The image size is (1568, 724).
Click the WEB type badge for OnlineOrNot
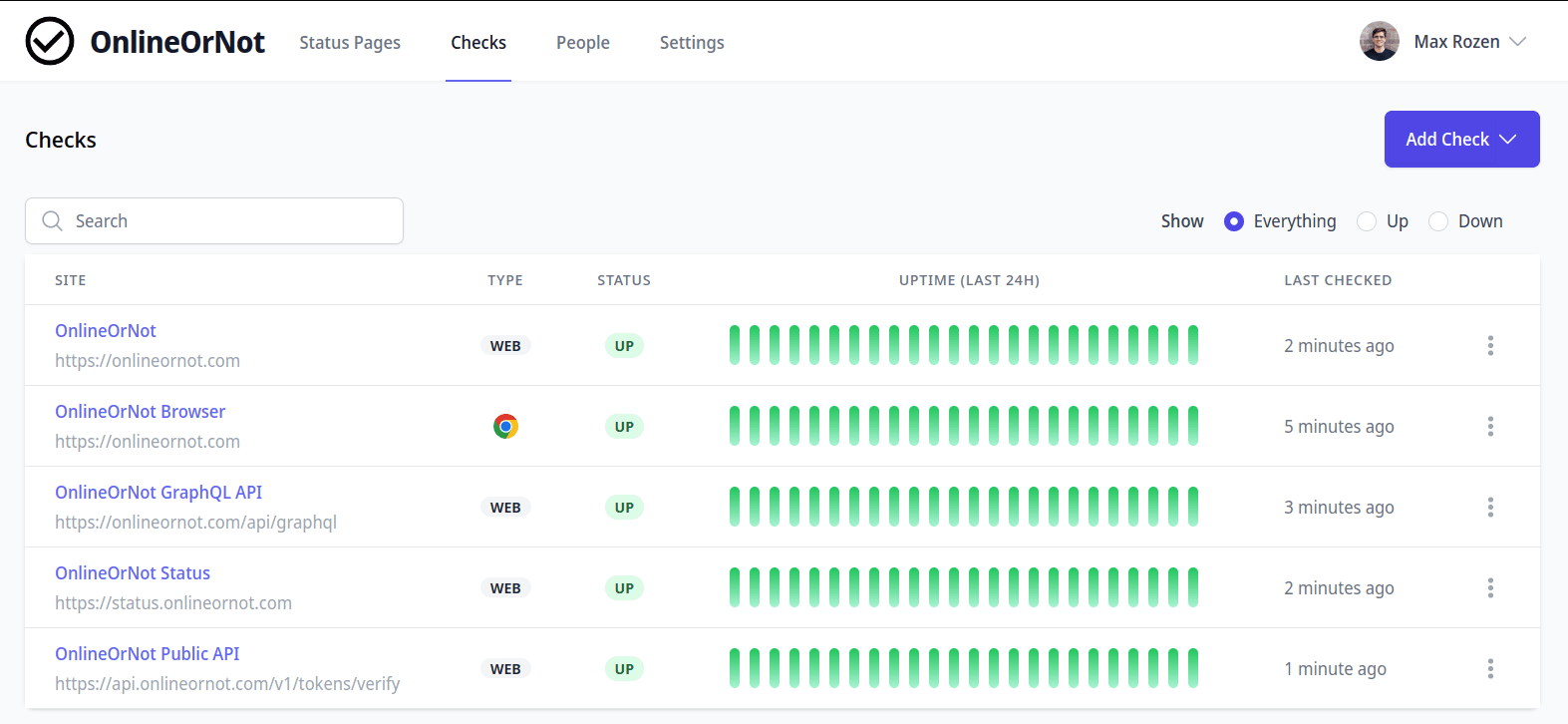point(505,346)
